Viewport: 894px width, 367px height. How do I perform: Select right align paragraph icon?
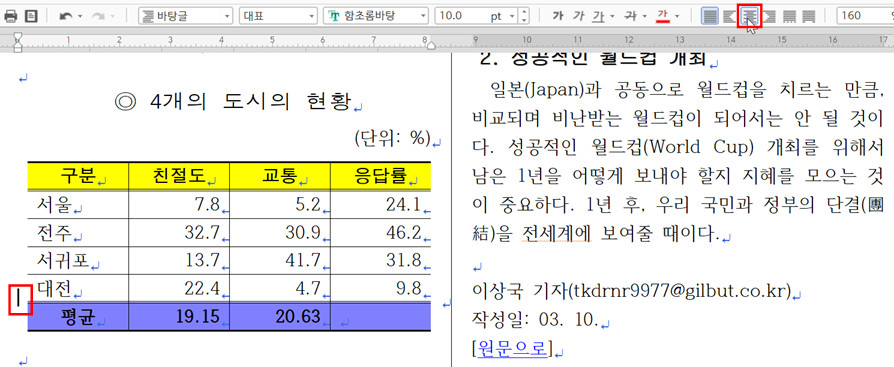point(769,16)
